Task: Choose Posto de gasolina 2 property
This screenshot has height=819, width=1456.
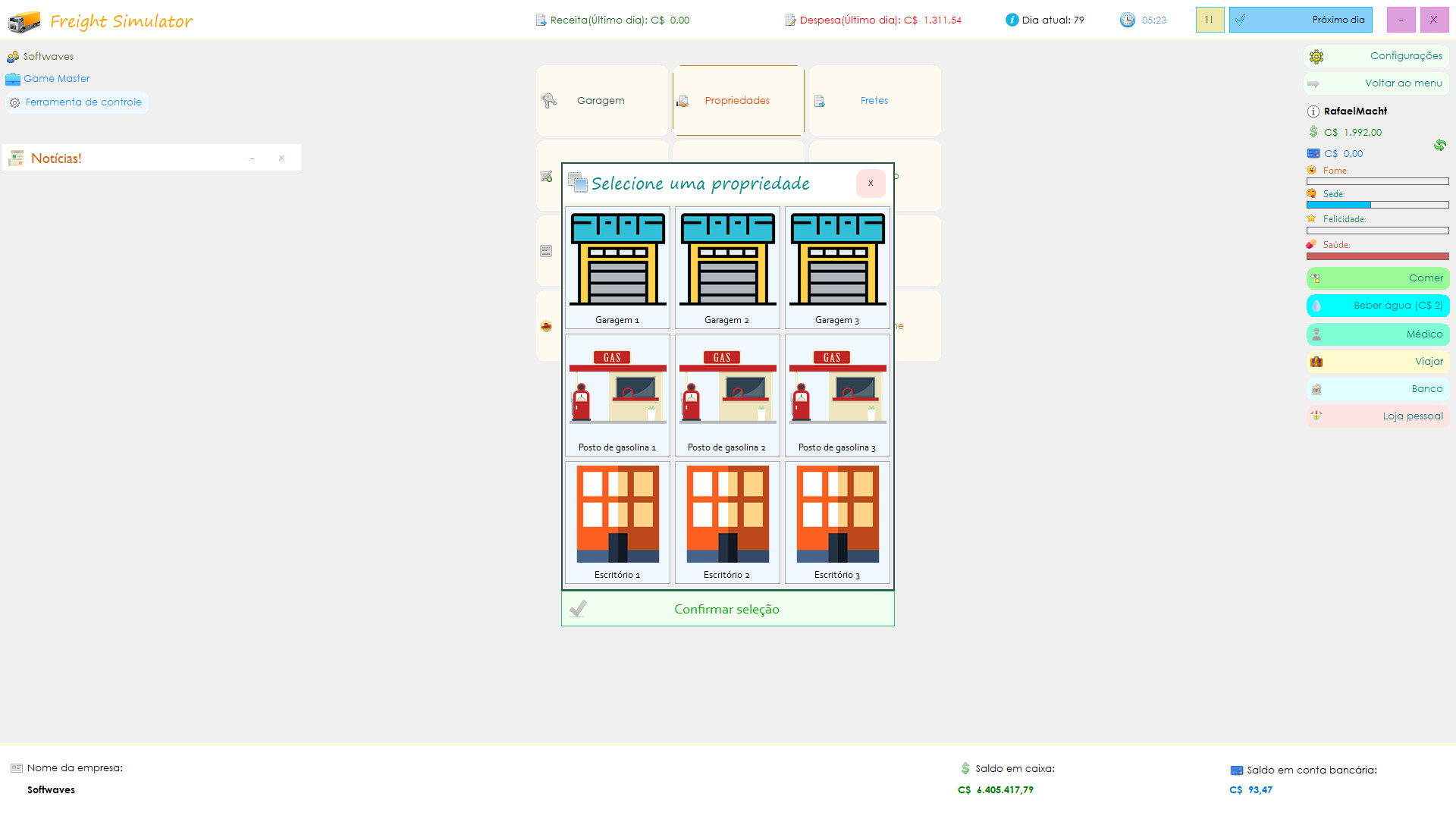Action: [727, 394]
